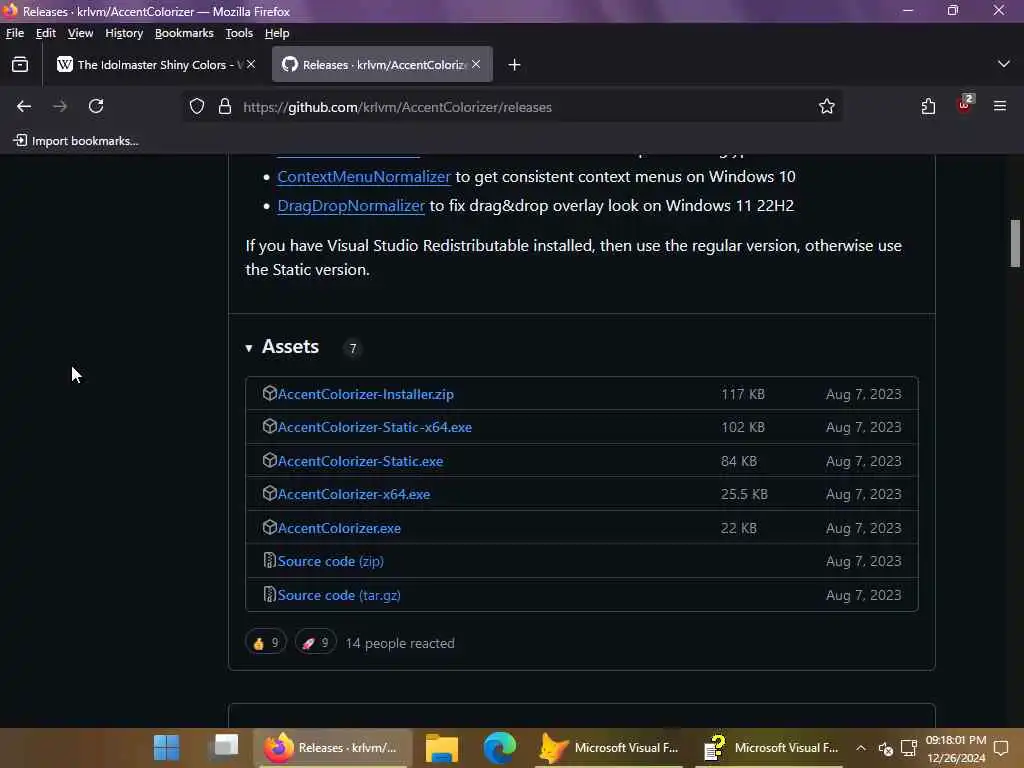Click package icon beside AccentColorizer-Static-x64.exe

(269, 426)
